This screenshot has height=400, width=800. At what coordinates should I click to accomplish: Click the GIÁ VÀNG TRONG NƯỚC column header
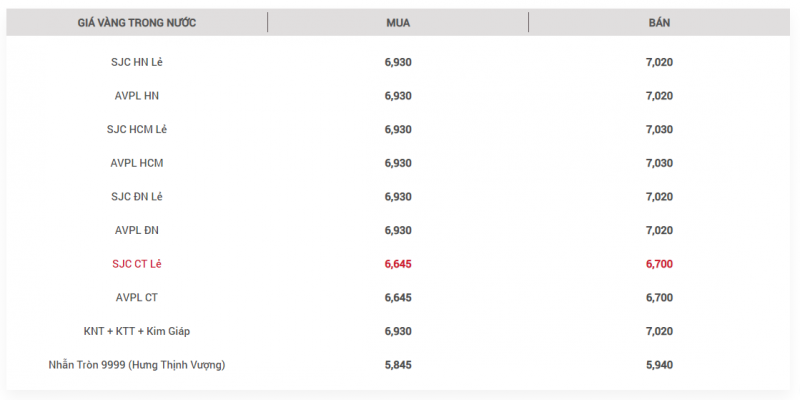136,22
